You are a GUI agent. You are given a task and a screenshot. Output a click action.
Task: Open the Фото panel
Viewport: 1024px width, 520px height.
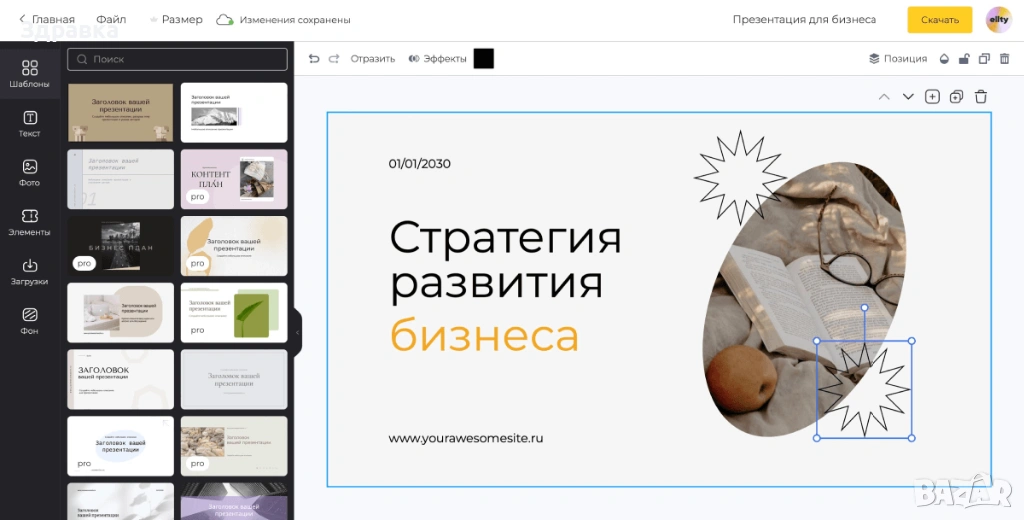(x=29, y=173)
